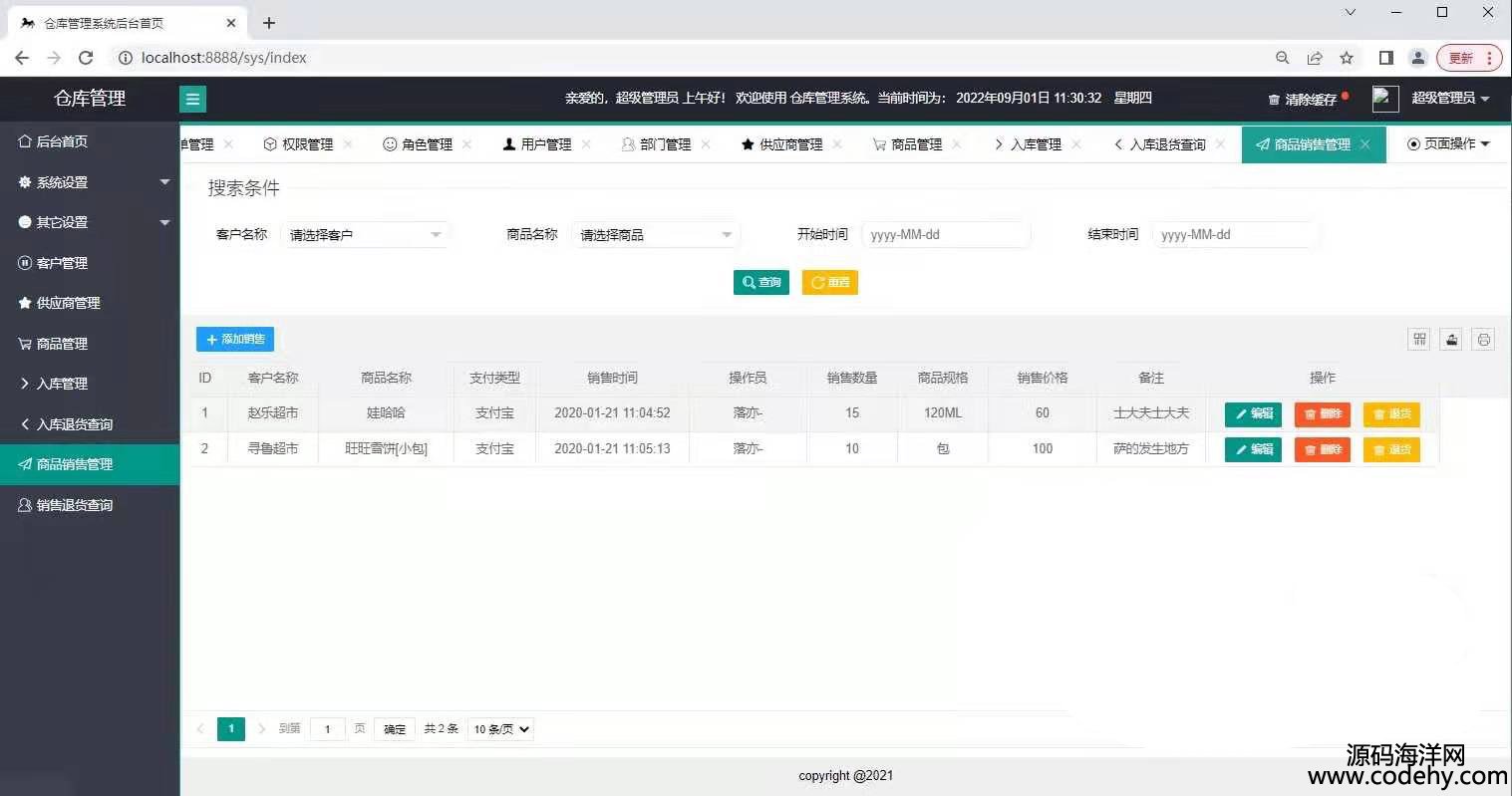Open 供应商管理 in sidebar
This screenshot has width=1512, height=796.
click(90, 303)
